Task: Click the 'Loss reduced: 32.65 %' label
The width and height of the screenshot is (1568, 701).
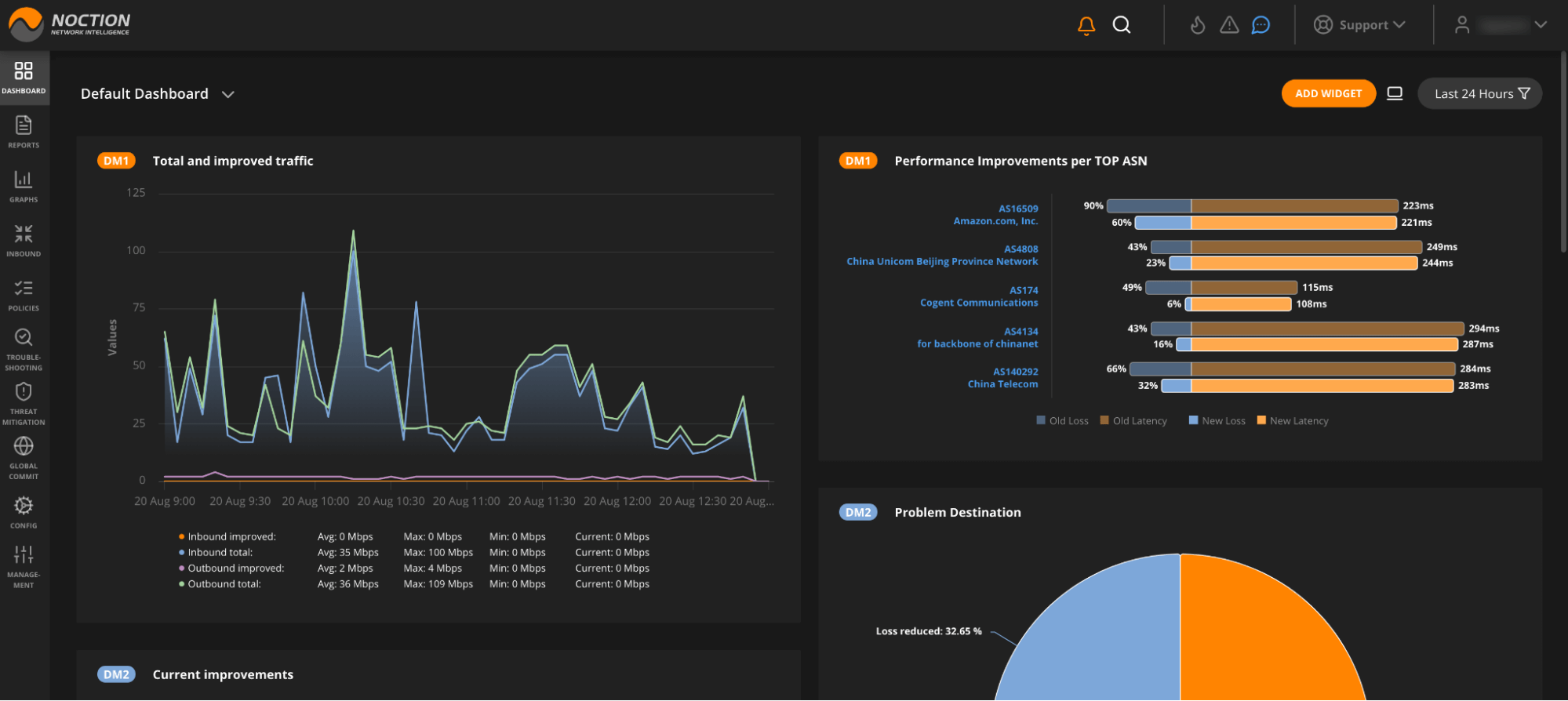Action: [x=929, y=631]
